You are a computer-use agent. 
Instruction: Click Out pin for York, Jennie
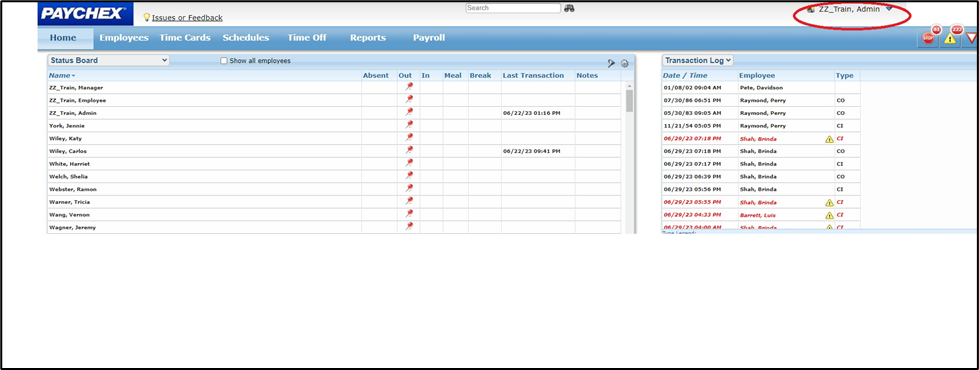click(x=409, y=125)
